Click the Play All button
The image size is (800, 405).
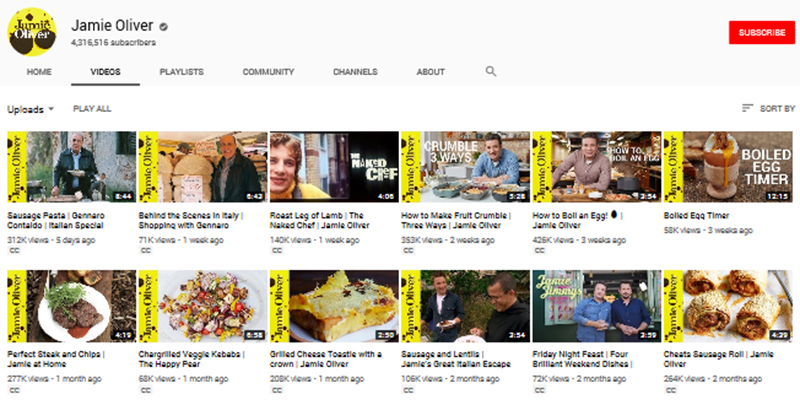pyautogui.click(x=92, y=109)
